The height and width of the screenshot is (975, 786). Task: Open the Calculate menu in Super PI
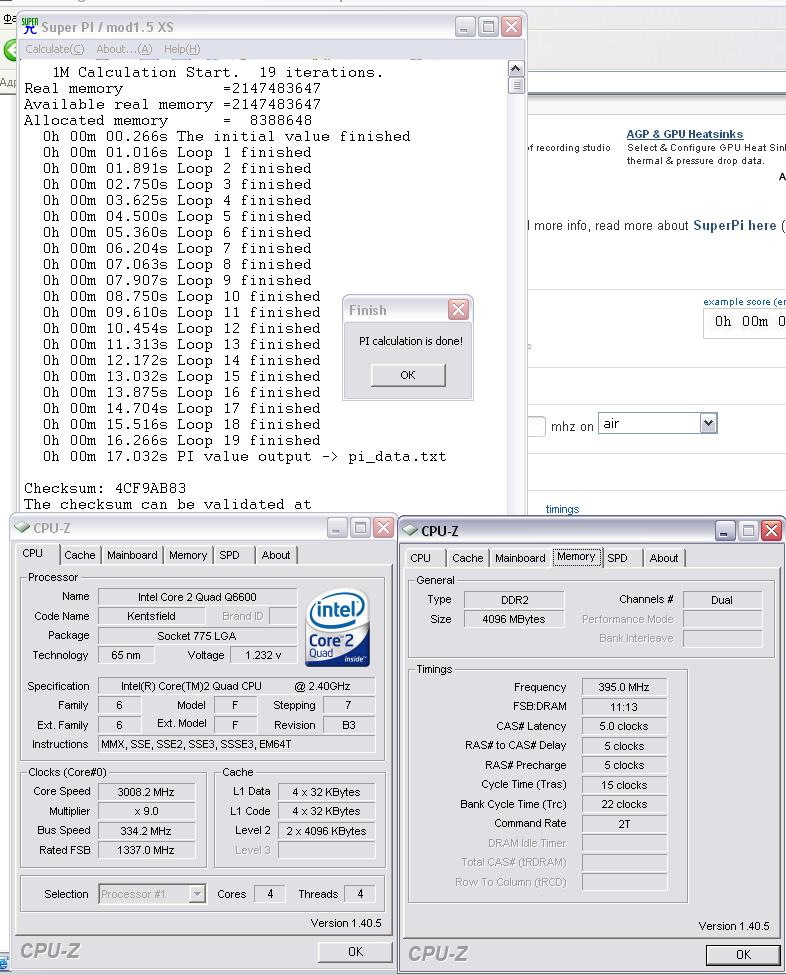point(55,49)
